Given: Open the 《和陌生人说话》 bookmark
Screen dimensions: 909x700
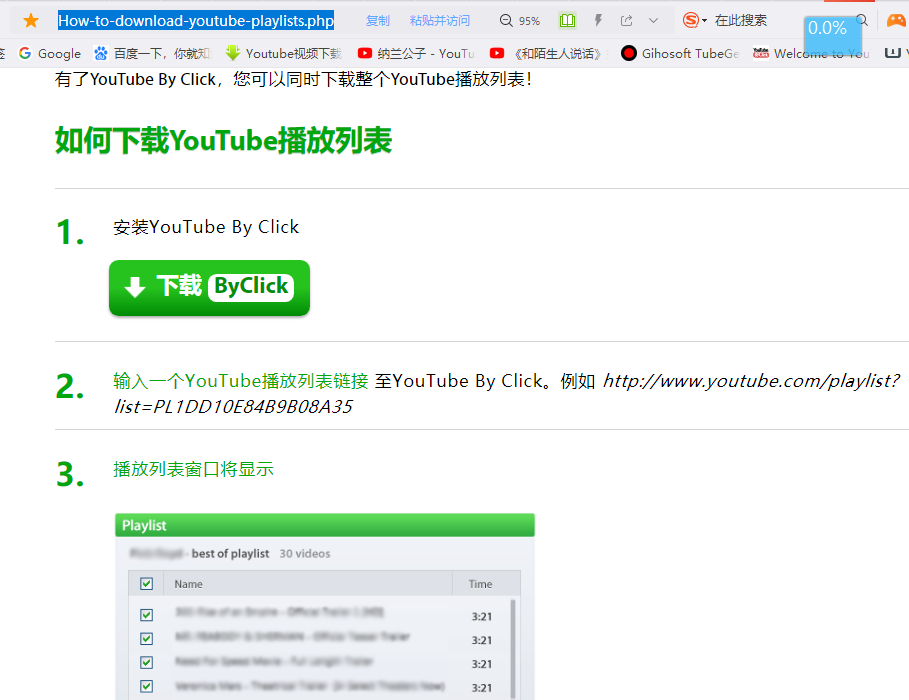Looking at the screenshot, I should point(548,53).
